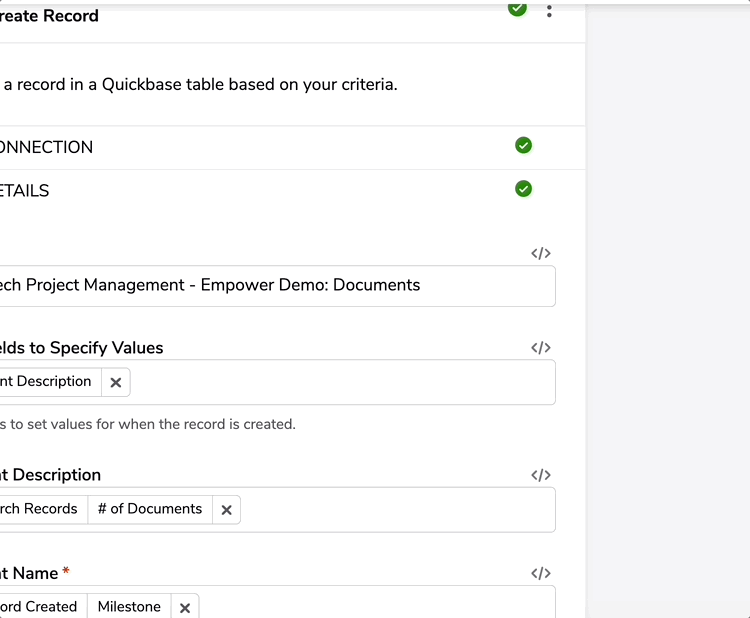Click the green check icon on the Details row

point(523,189)
